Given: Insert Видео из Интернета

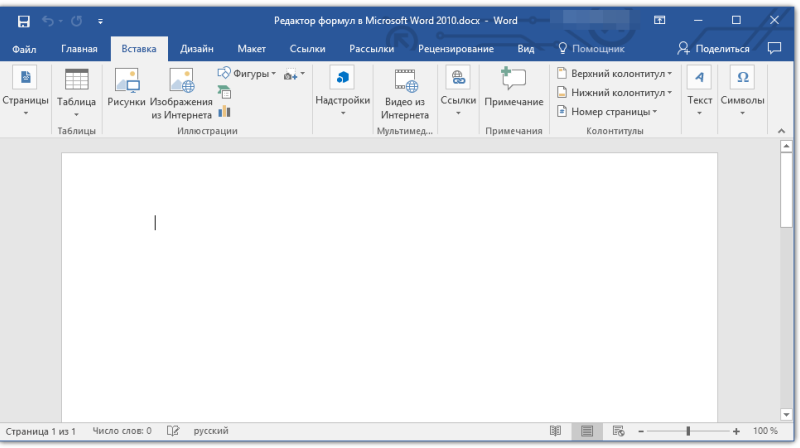Looking at the screenshot, I should 405,94.
